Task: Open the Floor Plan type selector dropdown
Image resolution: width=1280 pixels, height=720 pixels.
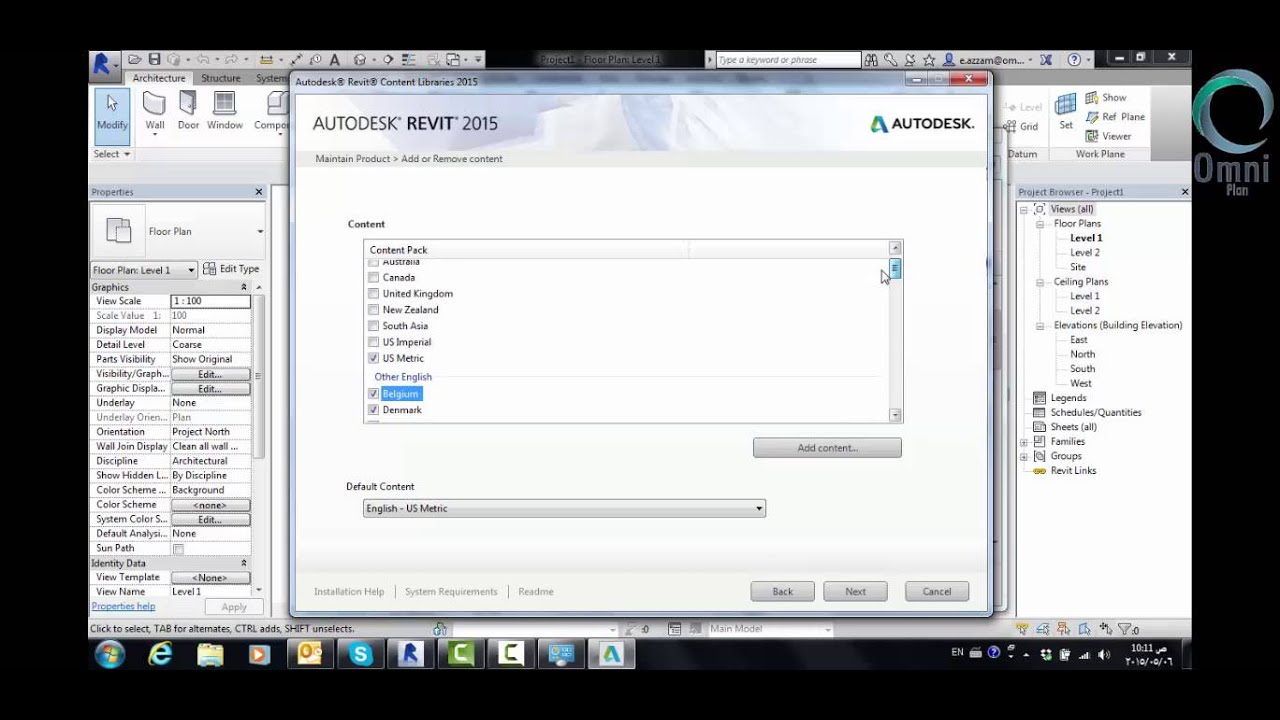Action: 260,231
